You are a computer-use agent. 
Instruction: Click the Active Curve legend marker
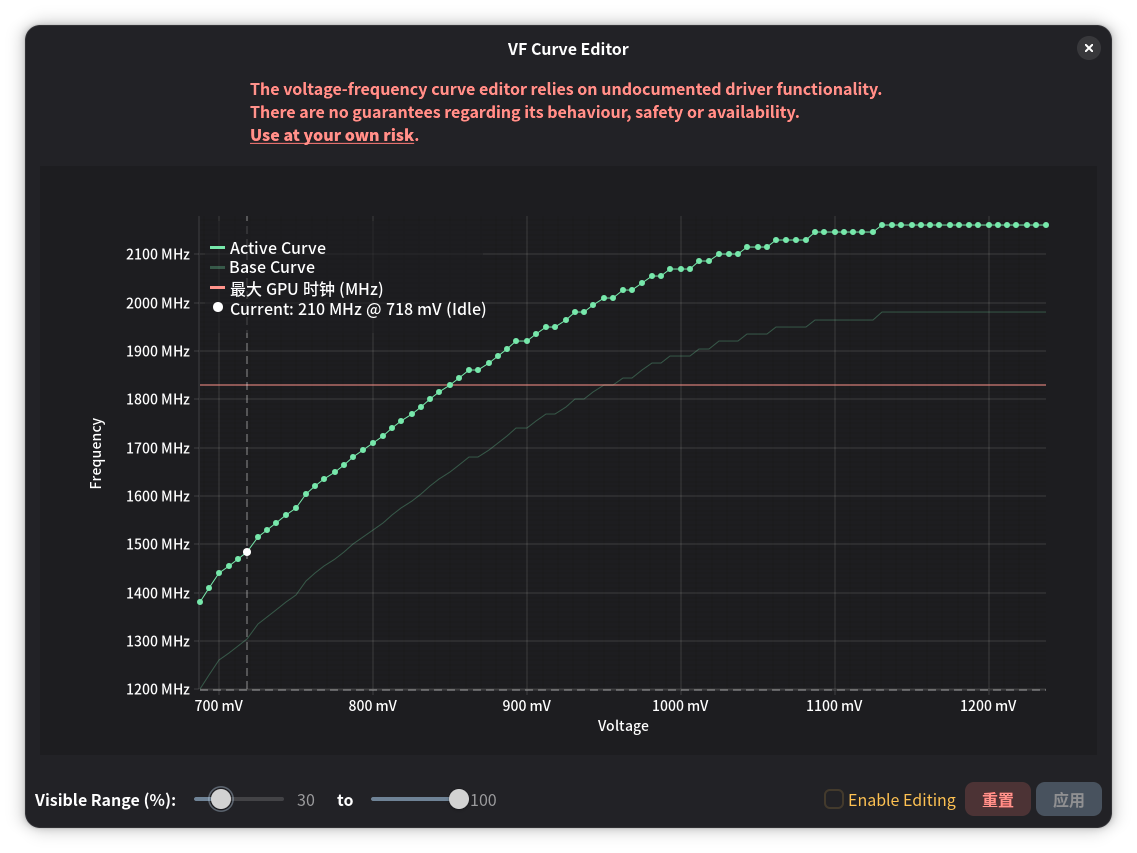[x=217, y=248]
